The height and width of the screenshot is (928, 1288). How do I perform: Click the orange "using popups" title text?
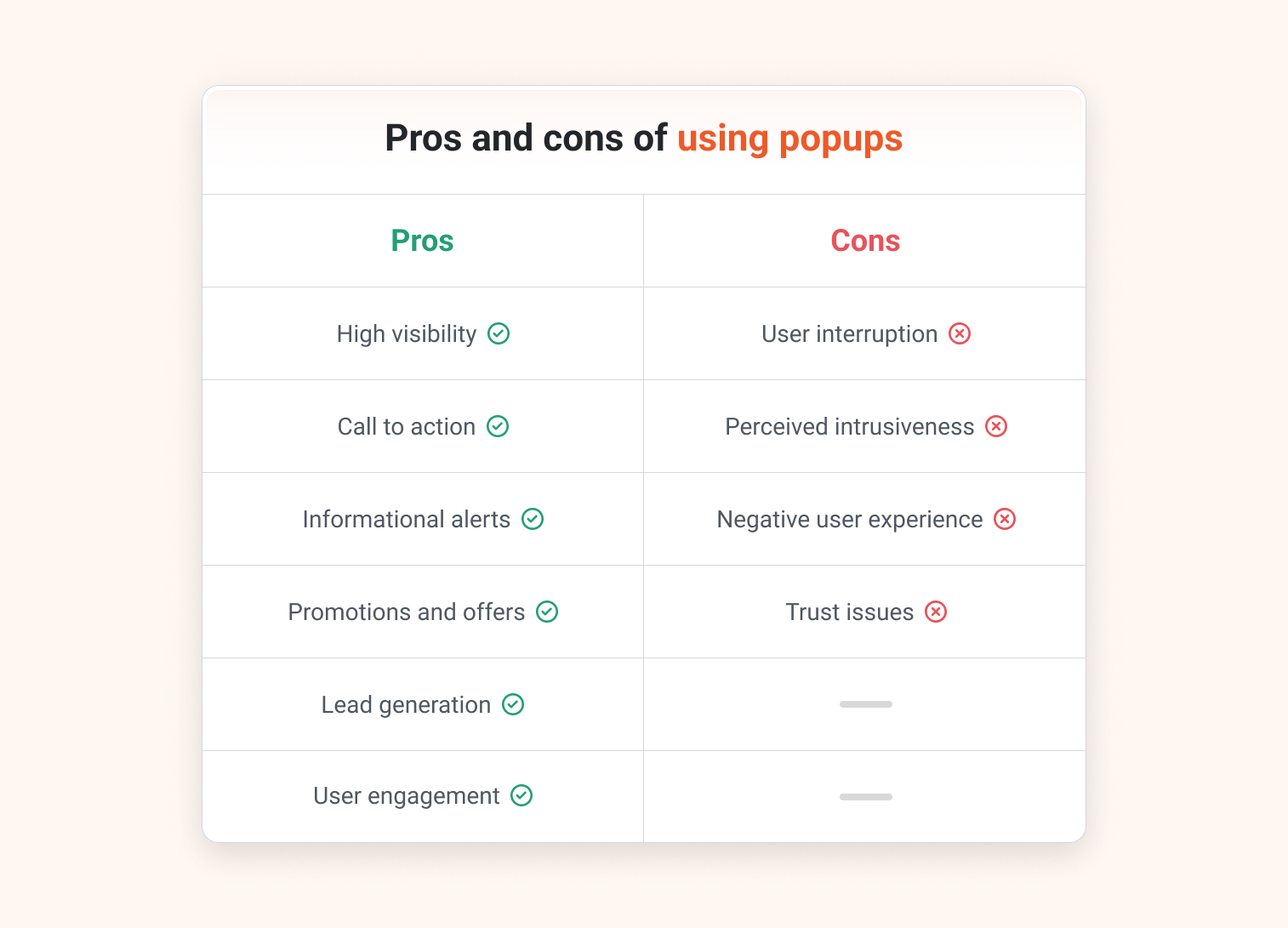789,139
